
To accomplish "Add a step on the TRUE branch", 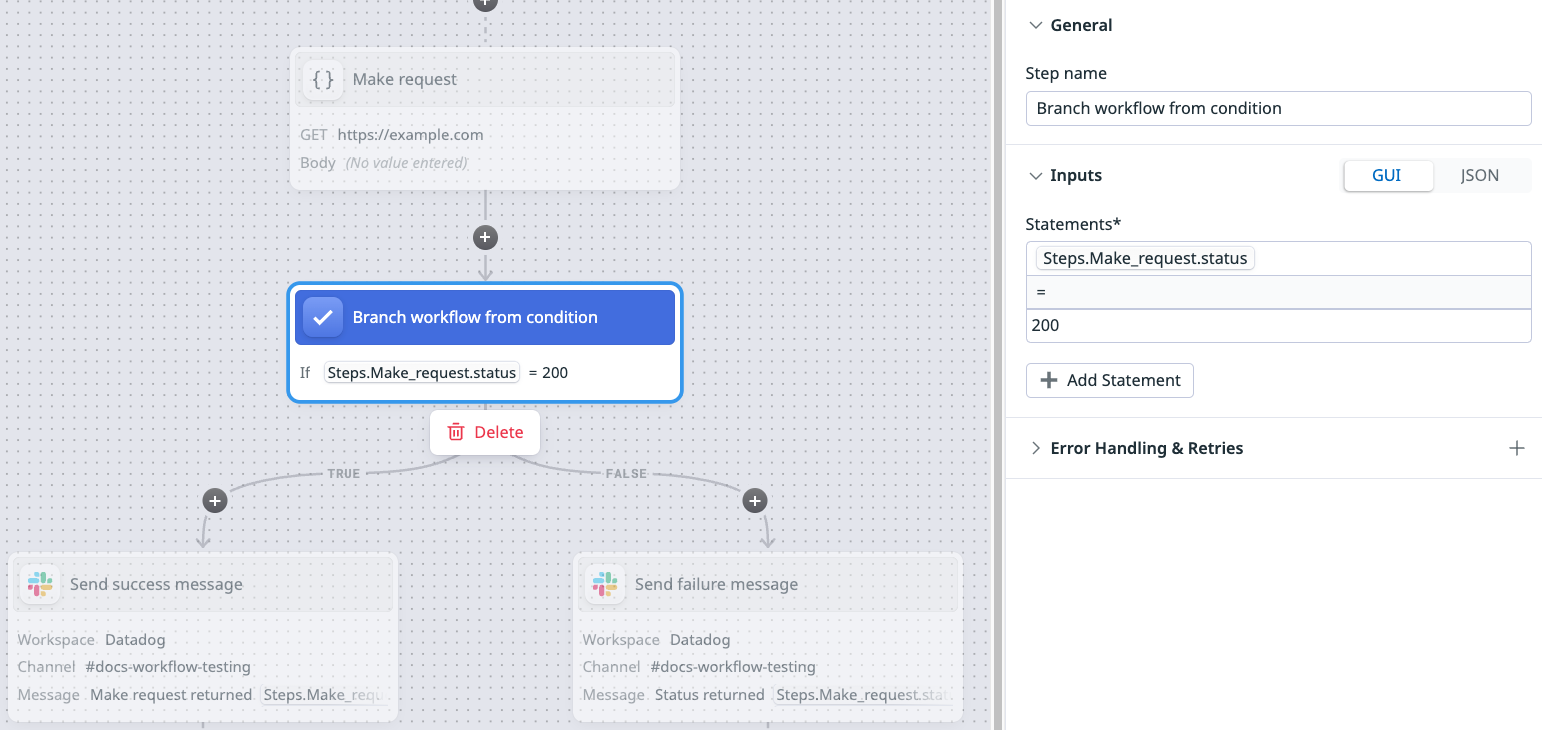I will [215, 501].
